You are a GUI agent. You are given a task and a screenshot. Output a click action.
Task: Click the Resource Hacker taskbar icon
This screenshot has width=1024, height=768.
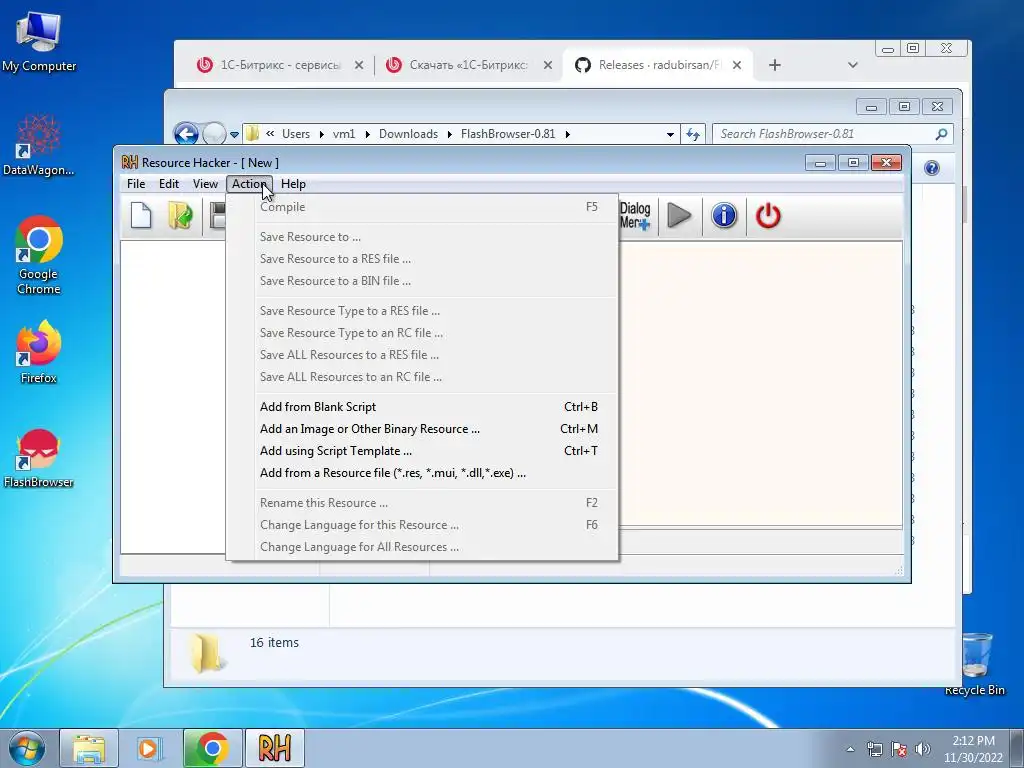pos(274,748)
